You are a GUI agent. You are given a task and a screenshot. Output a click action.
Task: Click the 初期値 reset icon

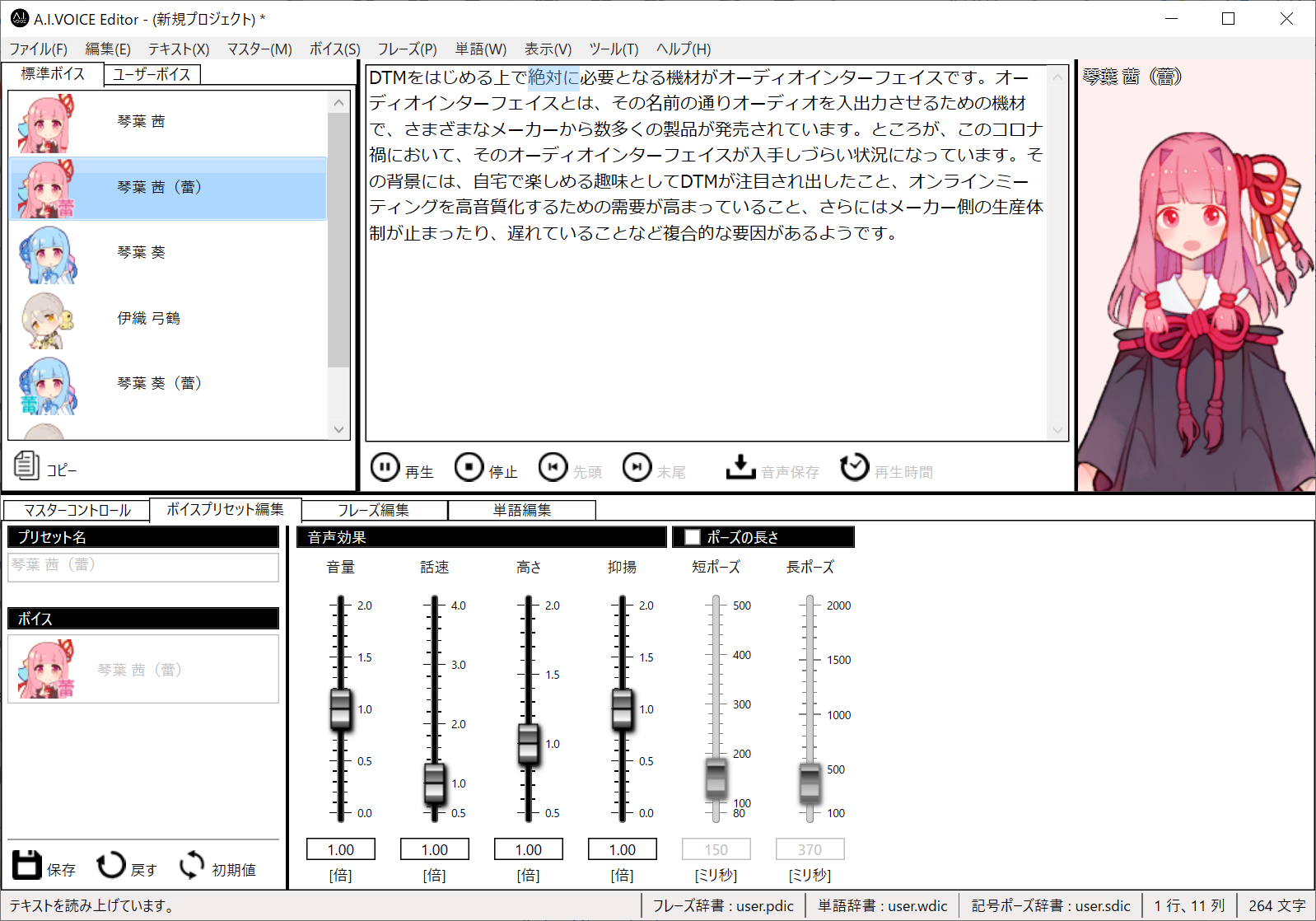point(192,865)
